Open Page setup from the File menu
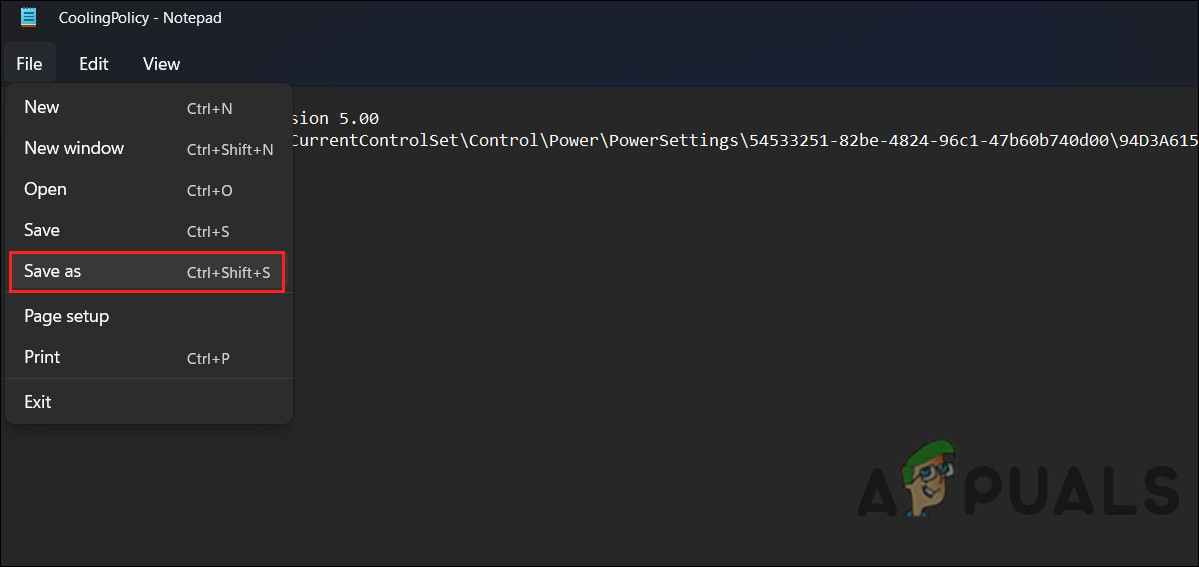1199x567 pixels. coord(66,317)
